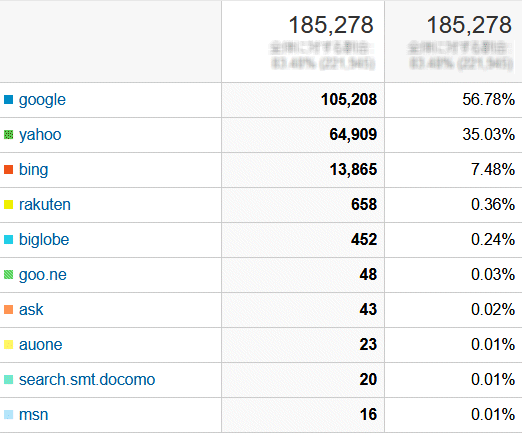522x434 pixels.
Task: Open the search.smt.docomo source link
Action: [87, 380]
